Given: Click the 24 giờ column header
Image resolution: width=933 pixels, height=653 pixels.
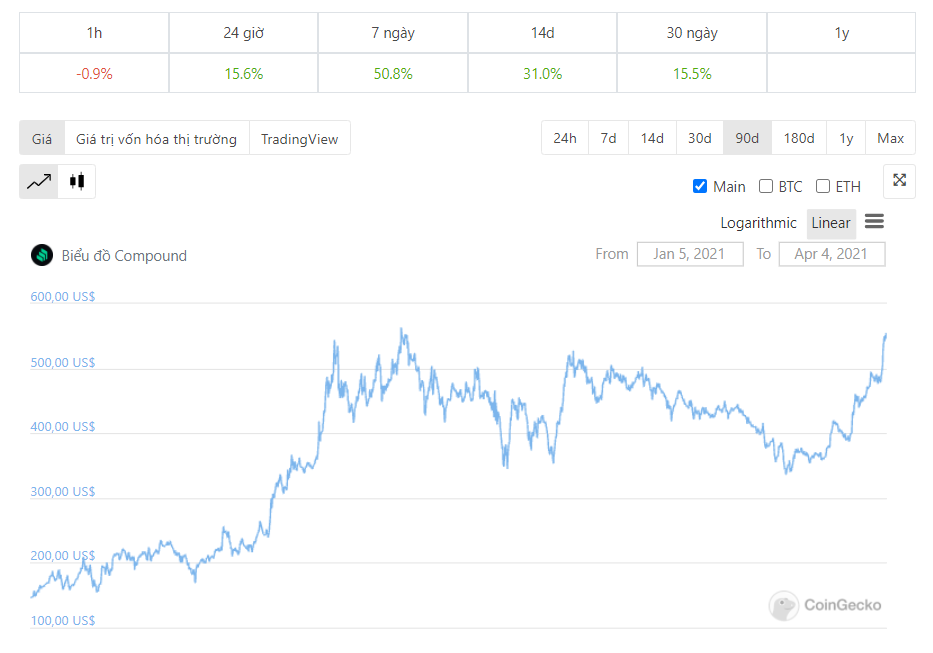Looking at the screenshot, I should 243,33.
